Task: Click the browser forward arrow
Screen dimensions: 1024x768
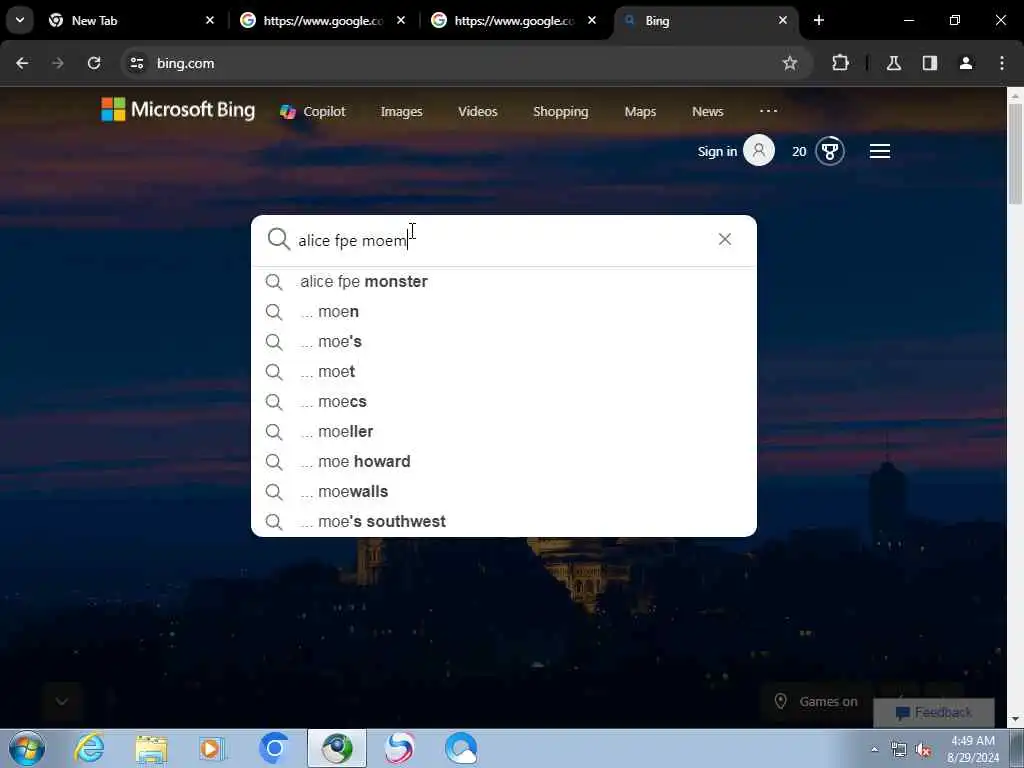Action: [58, 63]
